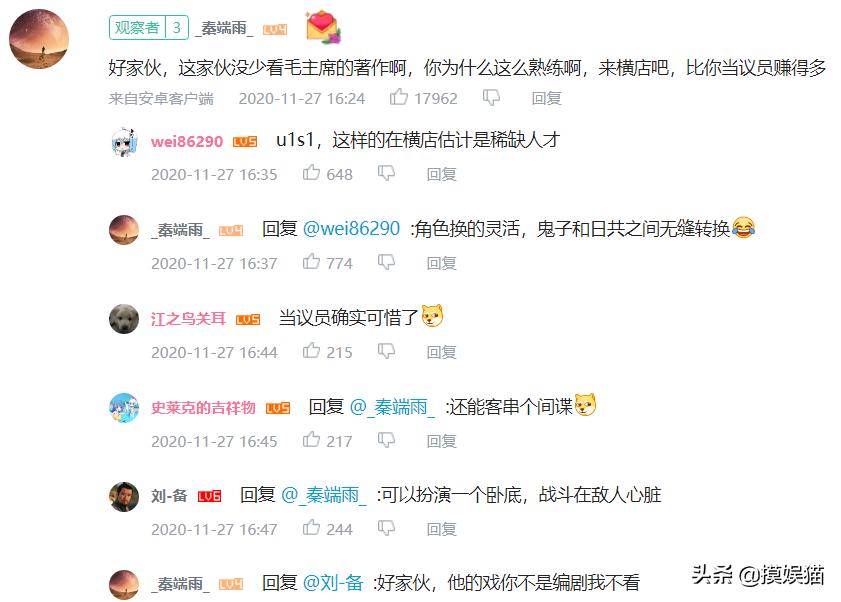Reply to wei86290's comment
This screenshot has width=841, height=602.
[x=441, y=174]
